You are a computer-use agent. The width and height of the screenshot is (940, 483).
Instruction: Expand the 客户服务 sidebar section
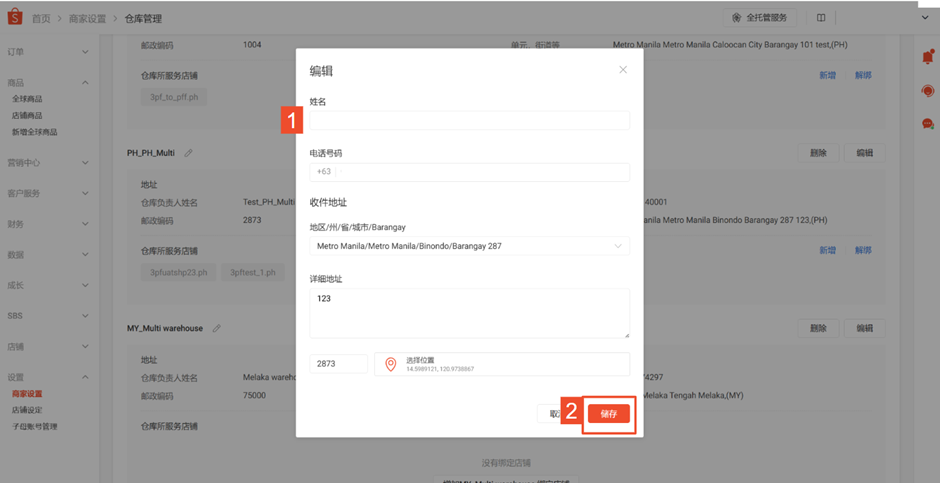49,194
